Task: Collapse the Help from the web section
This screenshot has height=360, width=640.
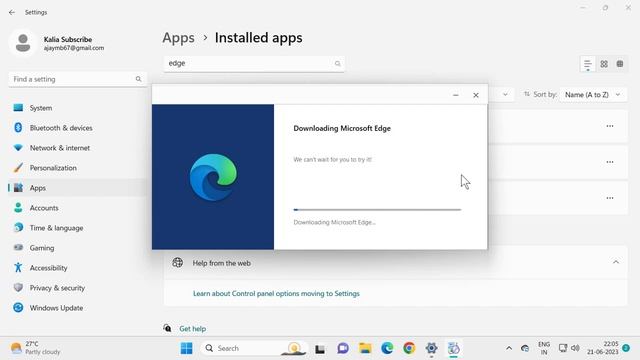Action: (x=616, y=262)
